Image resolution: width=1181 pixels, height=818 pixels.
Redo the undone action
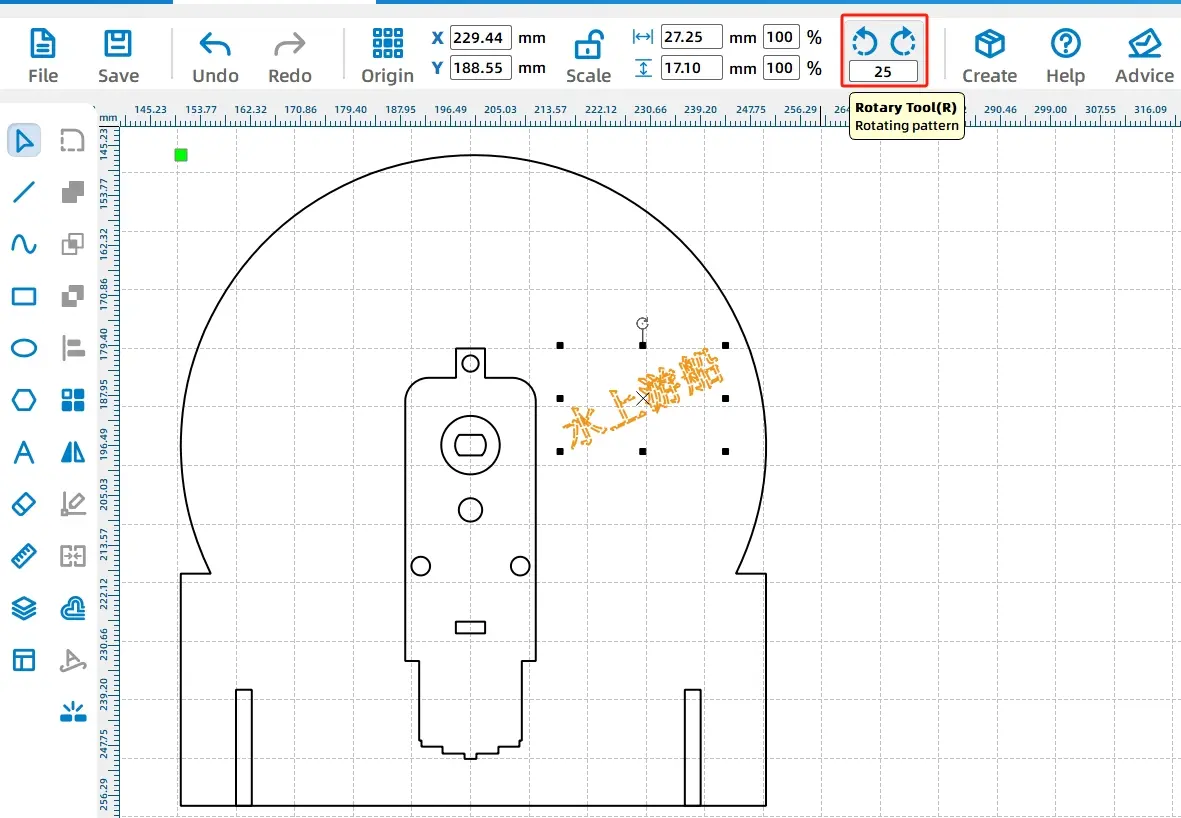tap(290, 56)
